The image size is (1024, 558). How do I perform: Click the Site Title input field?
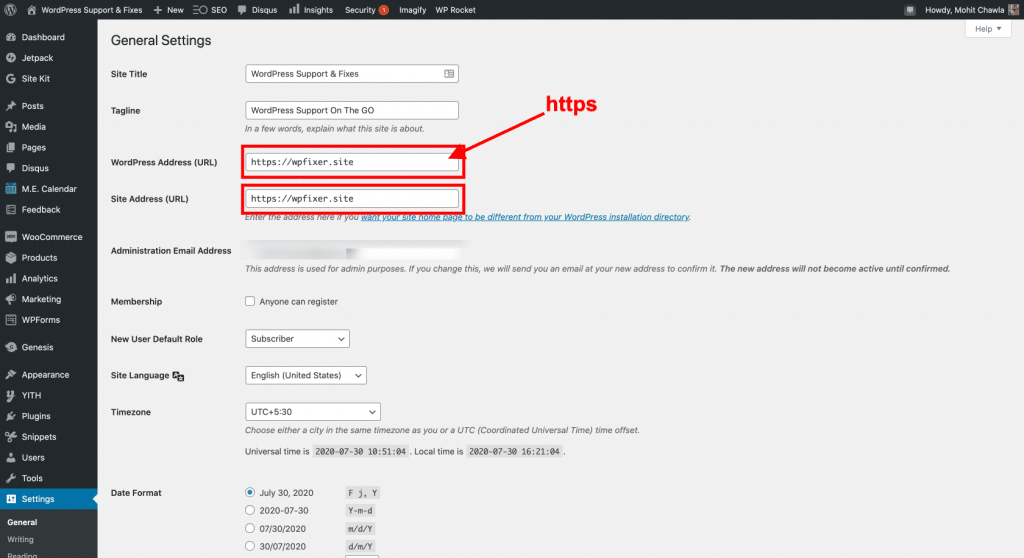(352, 74)
